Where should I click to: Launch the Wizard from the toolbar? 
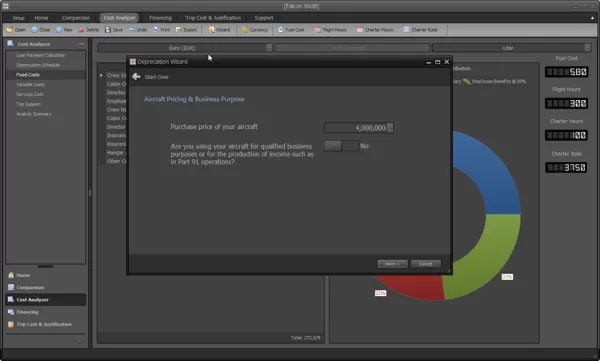[x=219, y=30]
